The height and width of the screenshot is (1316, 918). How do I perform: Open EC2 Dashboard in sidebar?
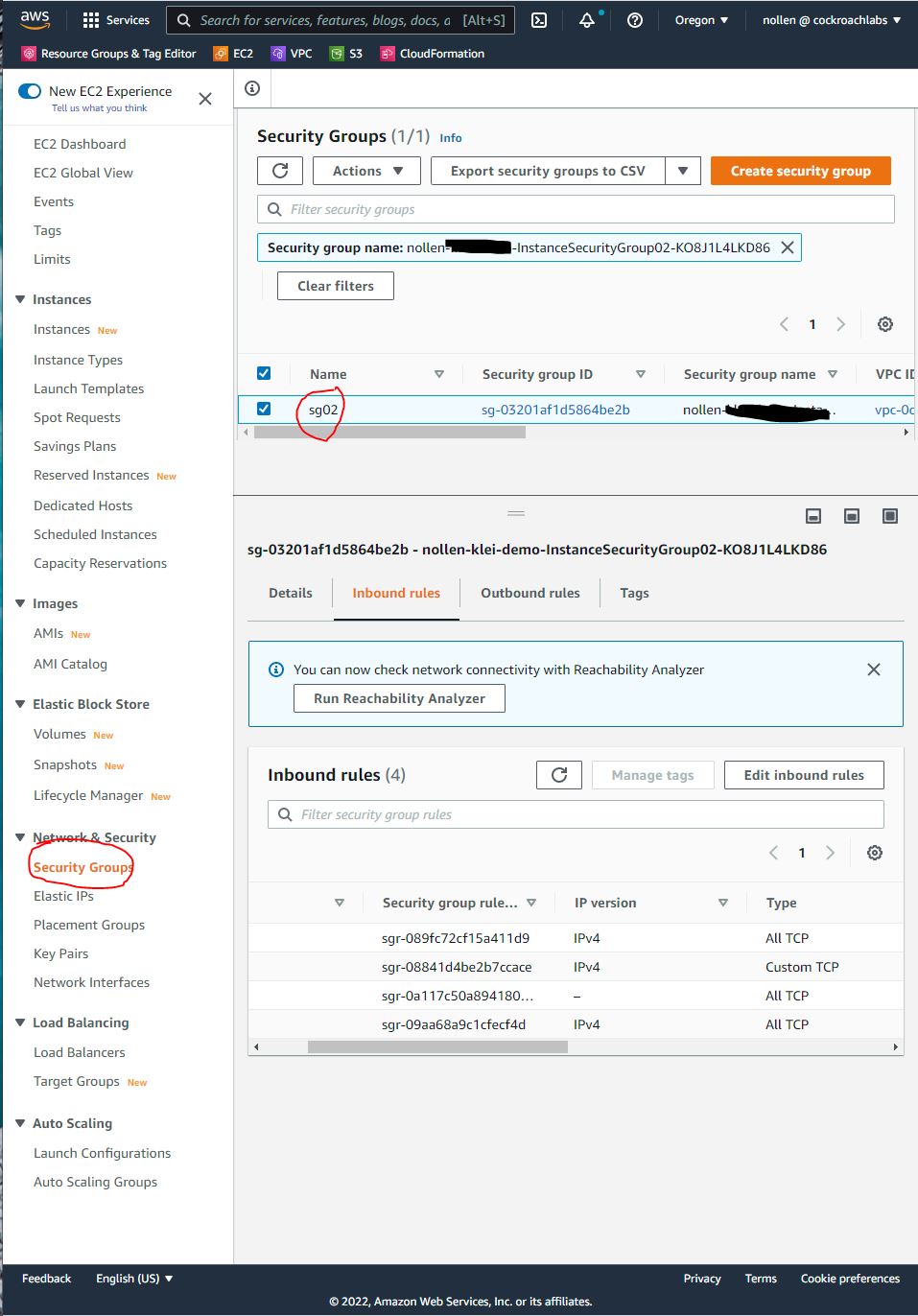pyautogui.click(x=80, y=144)
